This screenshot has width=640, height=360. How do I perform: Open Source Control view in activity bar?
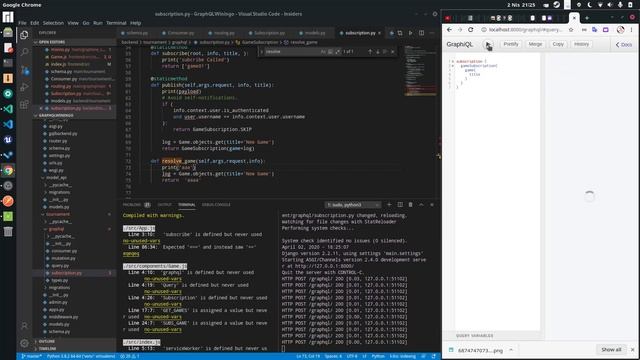24,70
